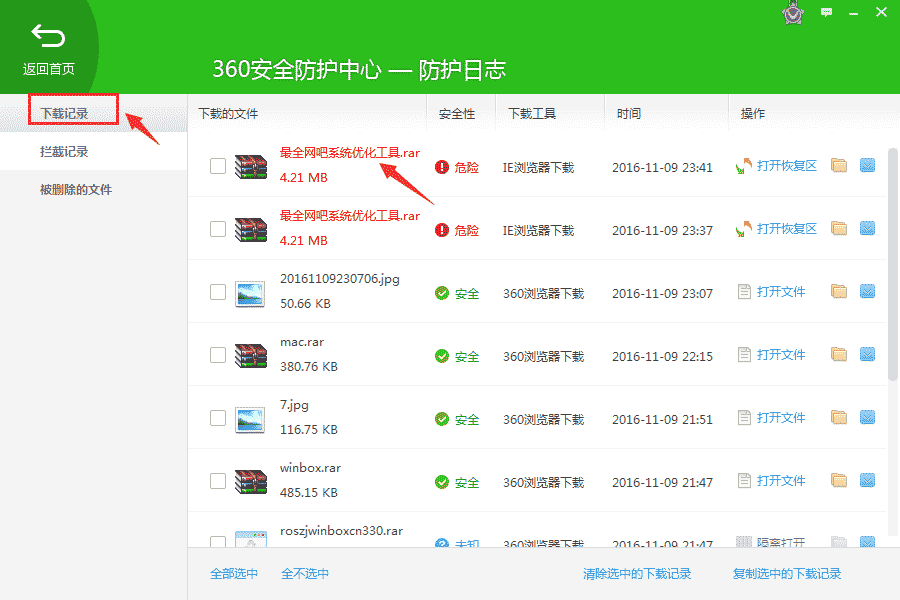Image resolution: width=900 pixels, height=600 pixels.
Task: Select checkbox for first 最全网吧系统优化工具.rar
Action: (217, 166)
